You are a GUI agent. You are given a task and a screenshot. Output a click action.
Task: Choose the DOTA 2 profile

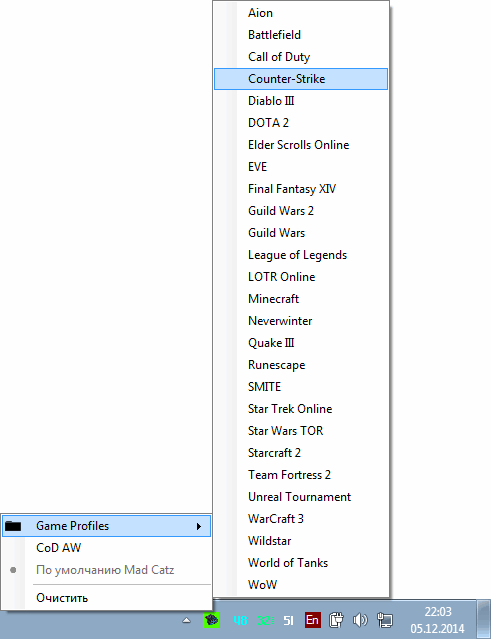coord(301,123)
